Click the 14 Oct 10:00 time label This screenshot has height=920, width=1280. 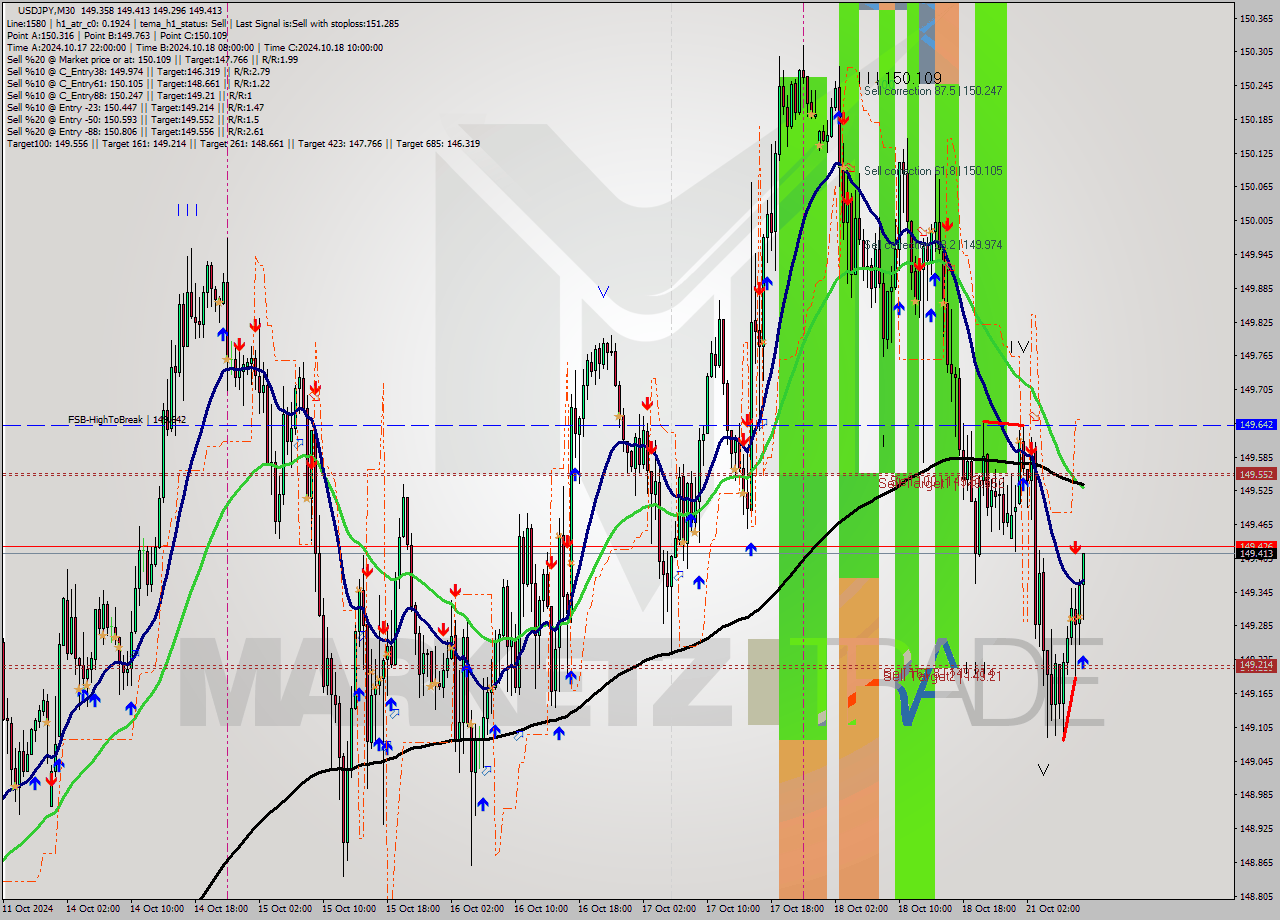155,909
